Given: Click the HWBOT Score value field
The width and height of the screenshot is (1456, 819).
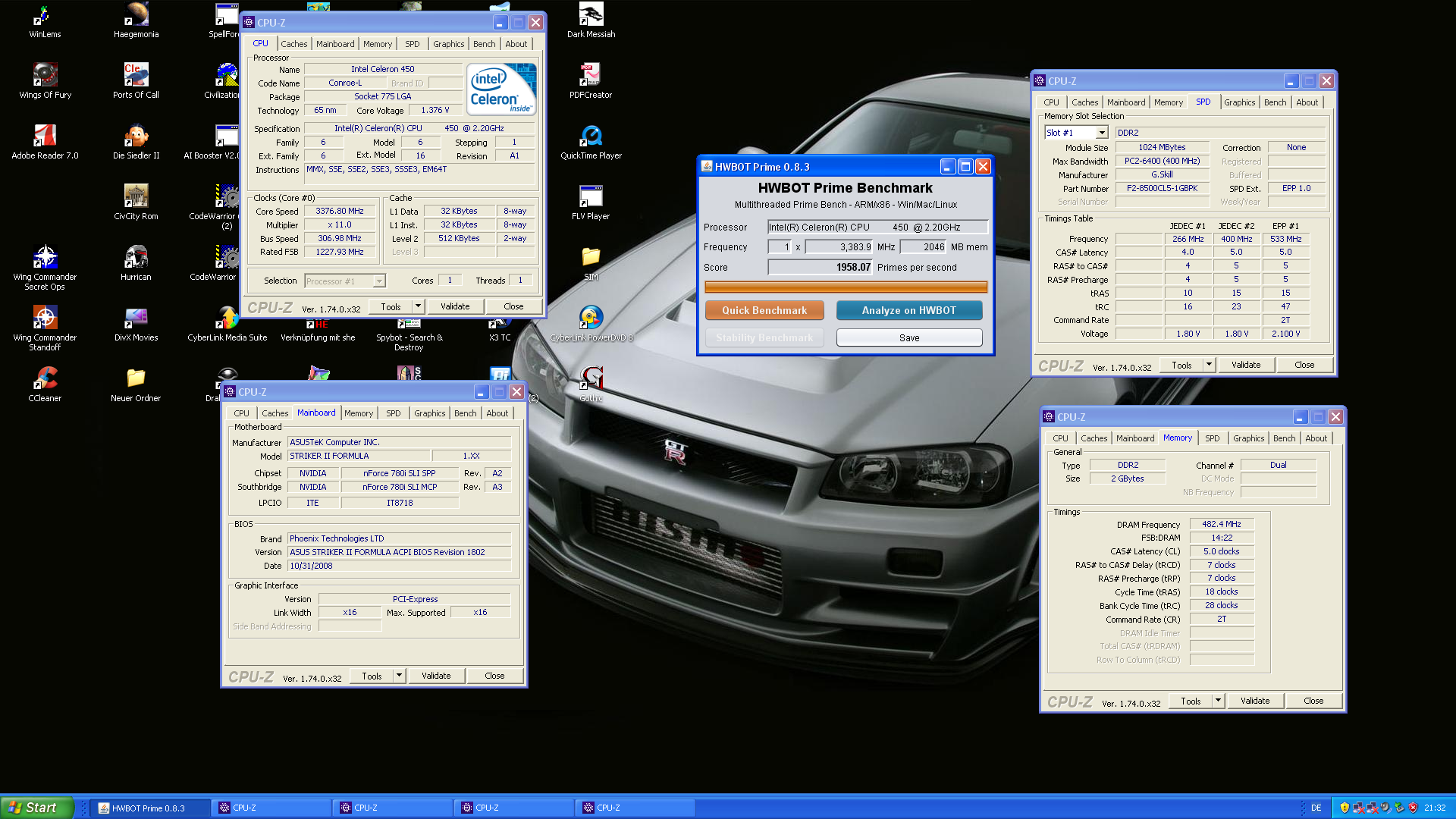Looking at the screenshot, I should click(820, 267).
